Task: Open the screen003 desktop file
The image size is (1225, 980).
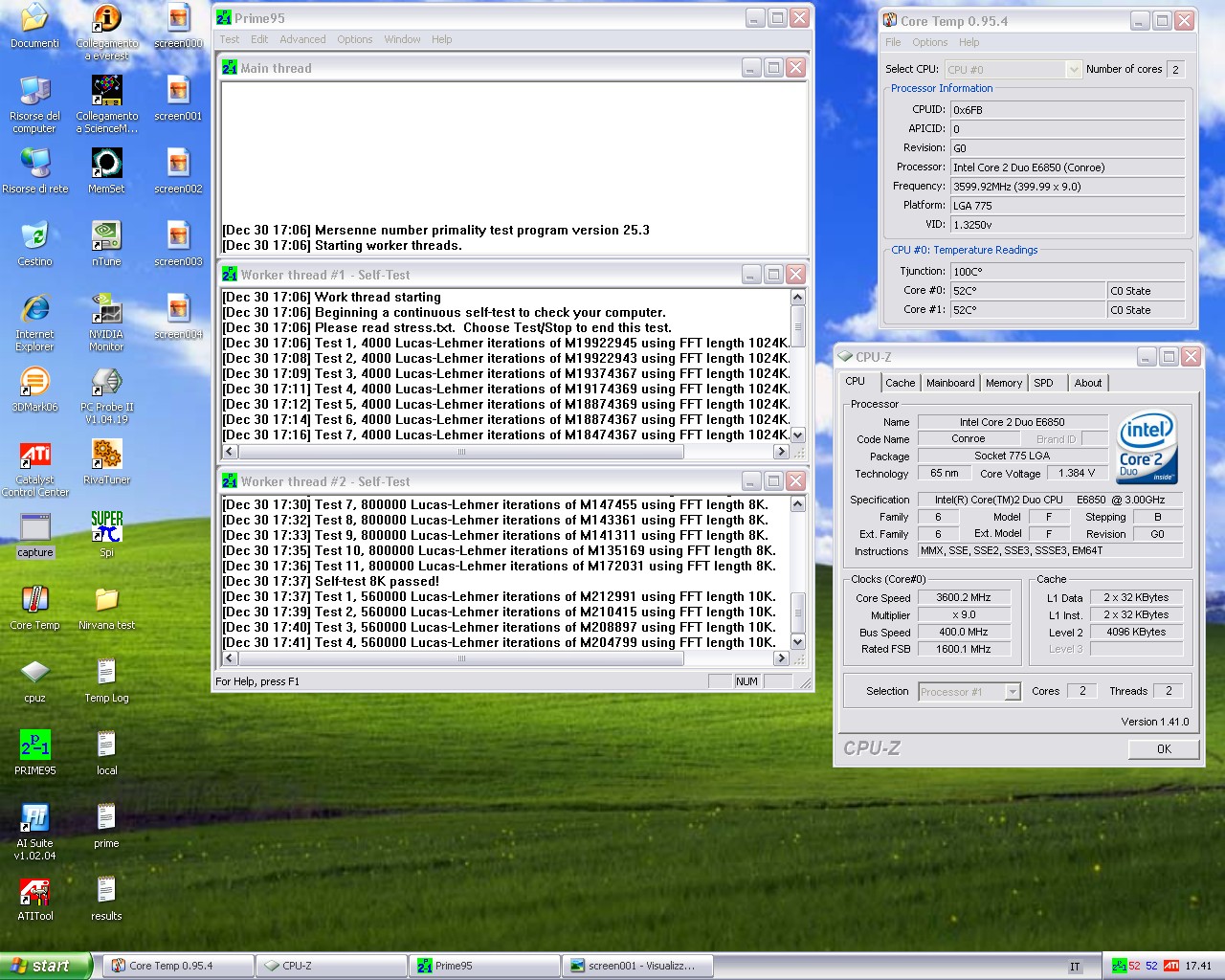Action: point(178,244)
